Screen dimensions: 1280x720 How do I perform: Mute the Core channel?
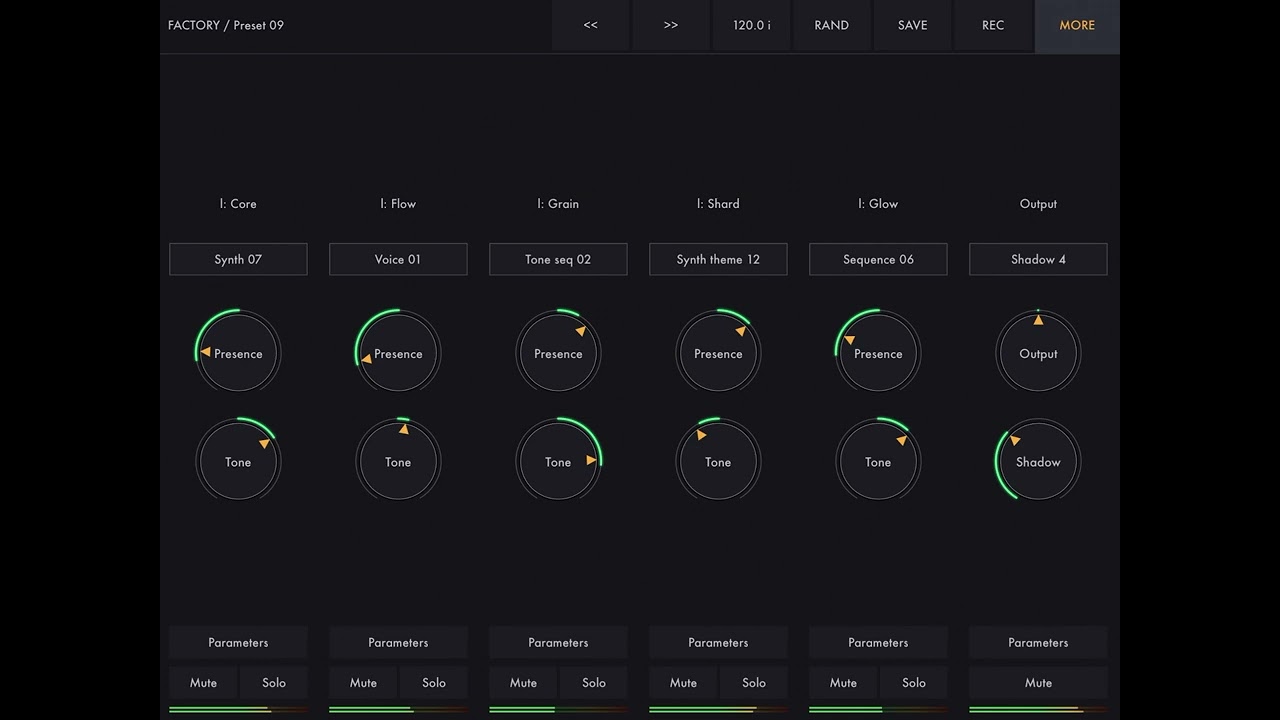[203, 683]
